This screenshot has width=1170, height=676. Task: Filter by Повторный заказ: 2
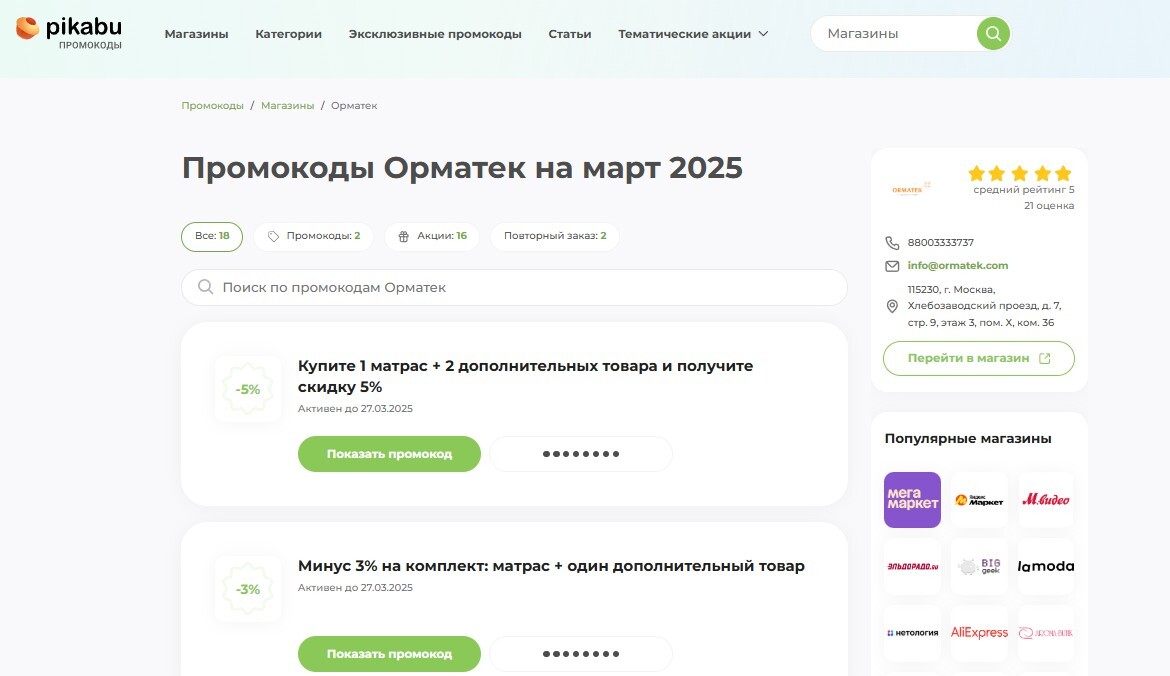554,236
